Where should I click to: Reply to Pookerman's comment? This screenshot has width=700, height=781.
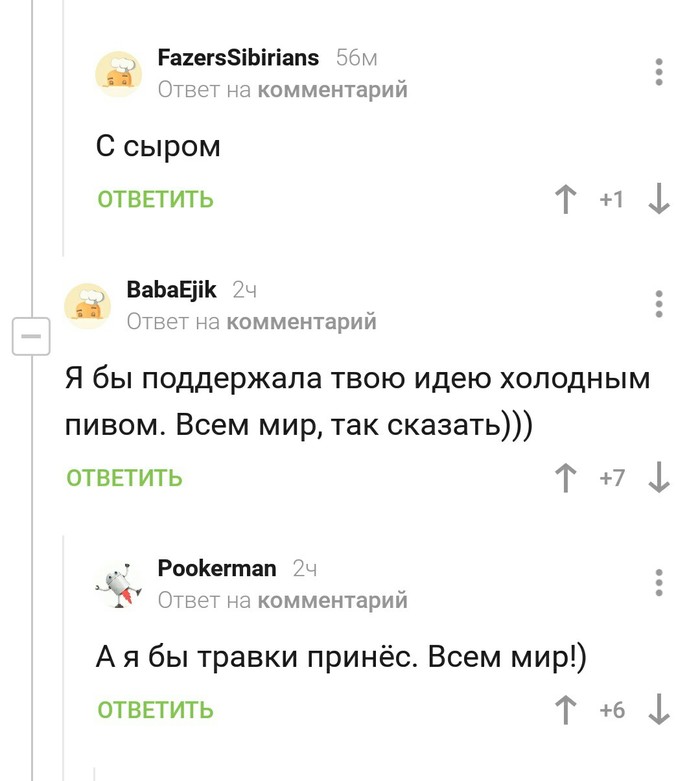point(155,711)
